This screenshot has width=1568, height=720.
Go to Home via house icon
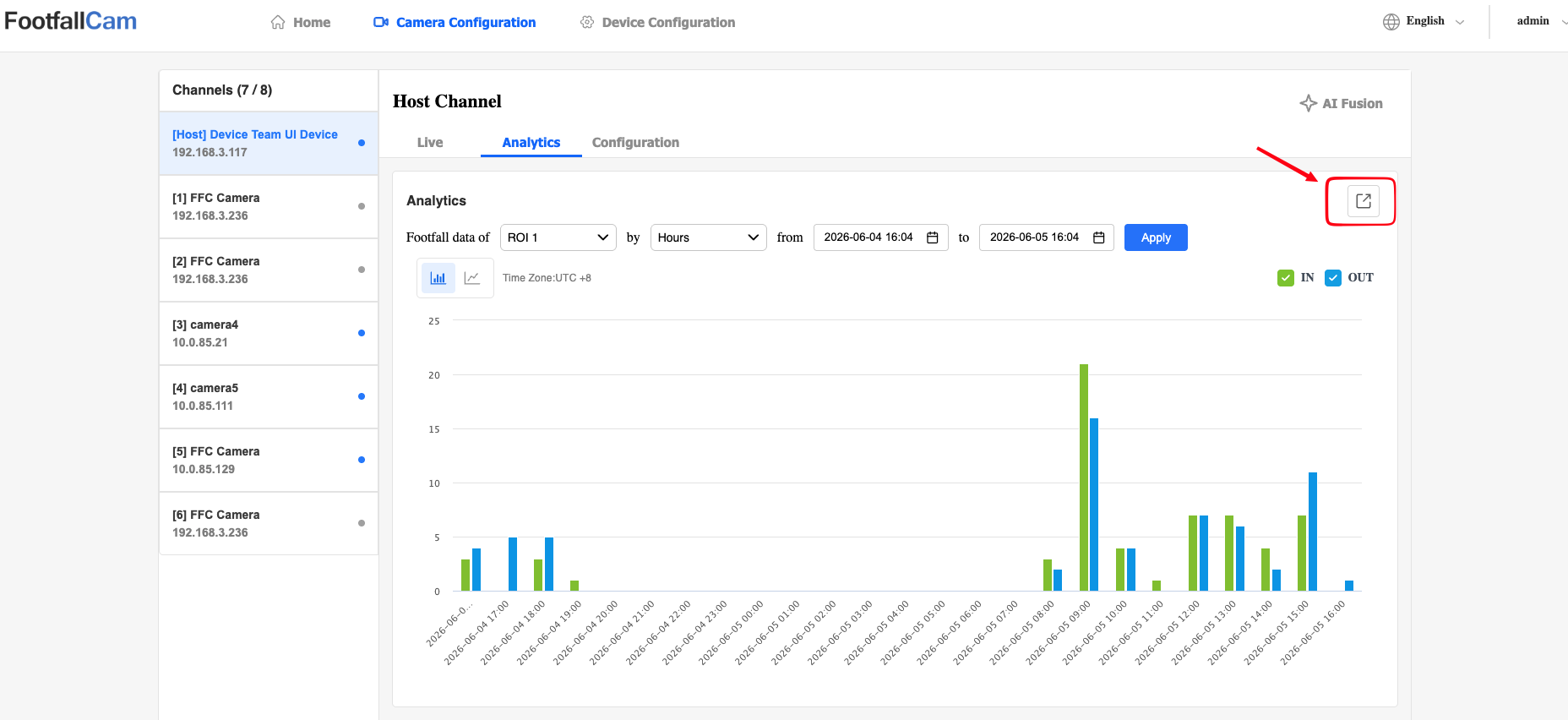pyautogui.click(x=278, y=22)
